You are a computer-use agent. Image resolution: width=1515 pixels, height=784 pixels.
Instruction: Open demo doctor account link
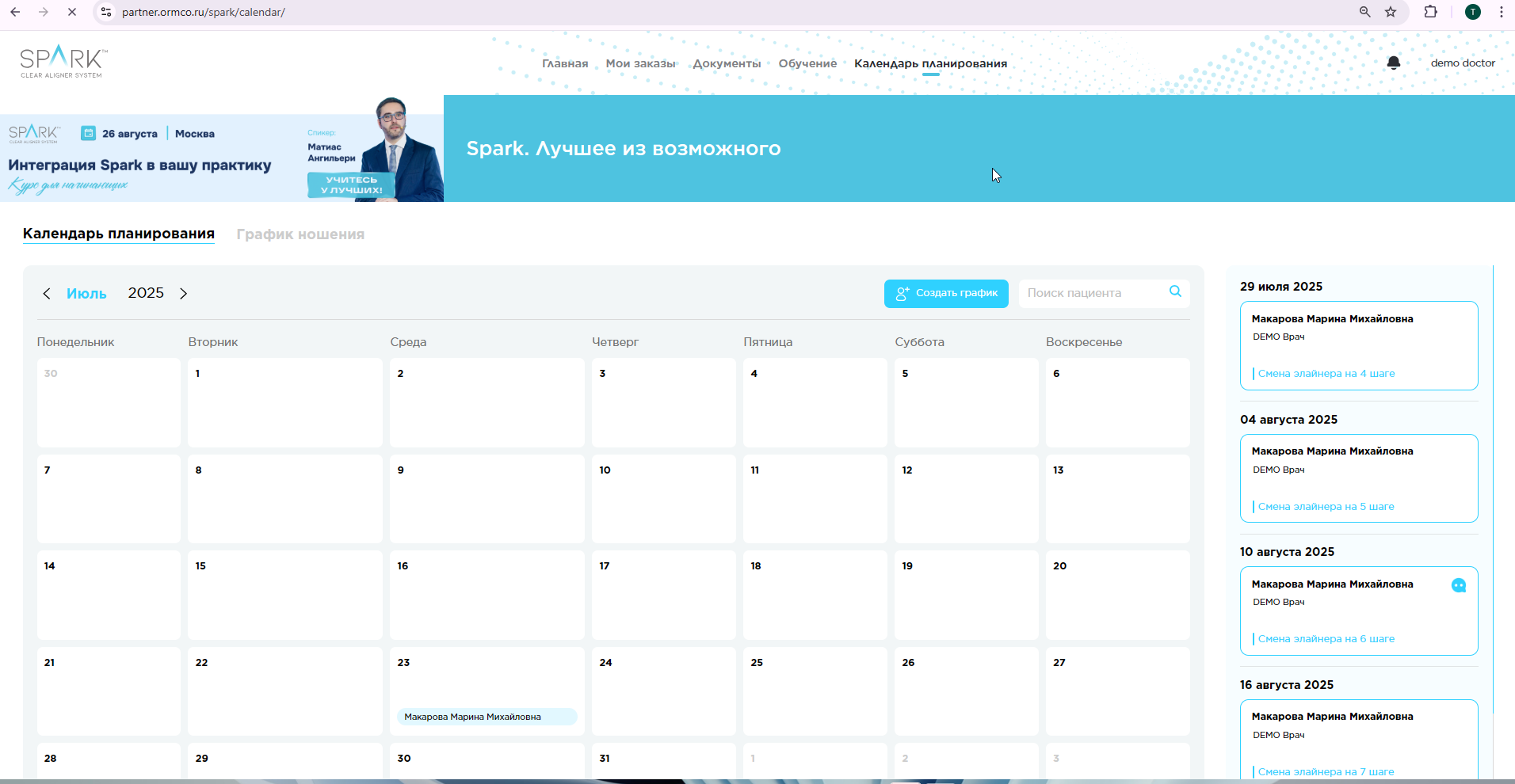pos(1463,63)
